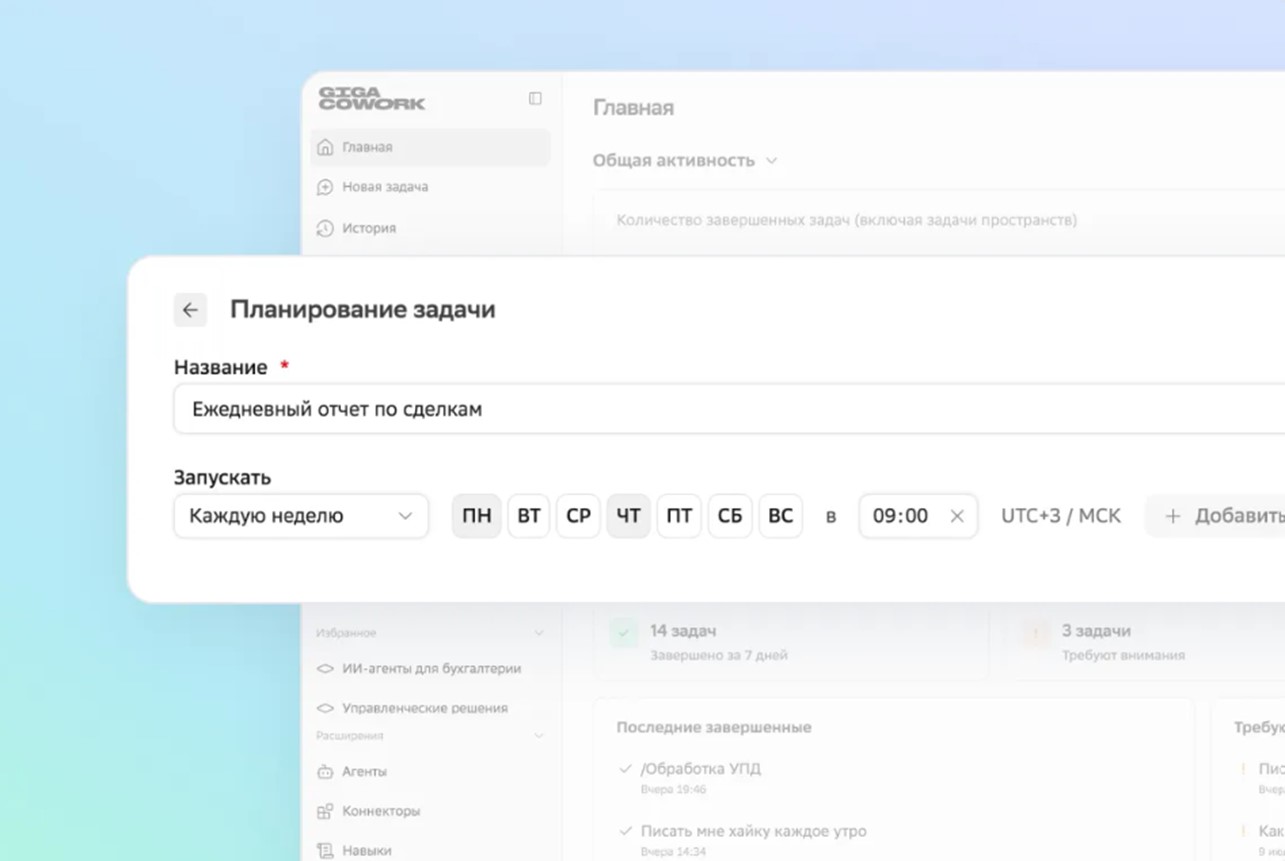Open Главная in the sidebar
Screen dimensions: 1285x861
[x=430, y=147]
